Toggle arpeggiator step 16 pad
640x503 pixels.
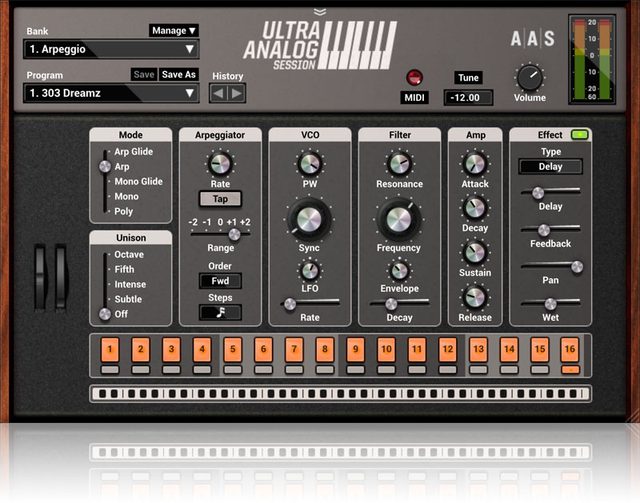click(x=570, y=349)
